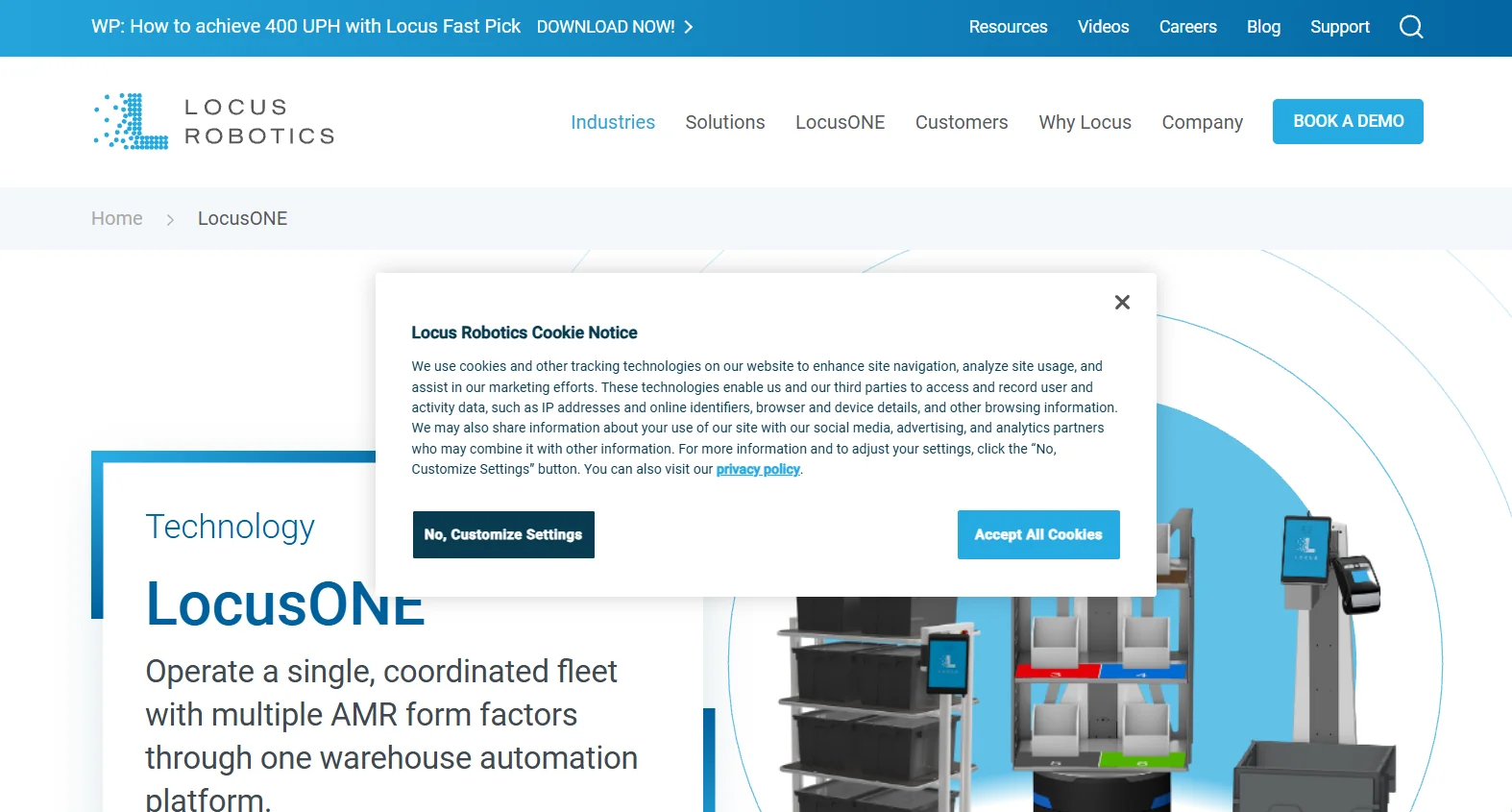1512x812 pixels.
Task: Open the Videos link
Action: [x=1103, y=27]
